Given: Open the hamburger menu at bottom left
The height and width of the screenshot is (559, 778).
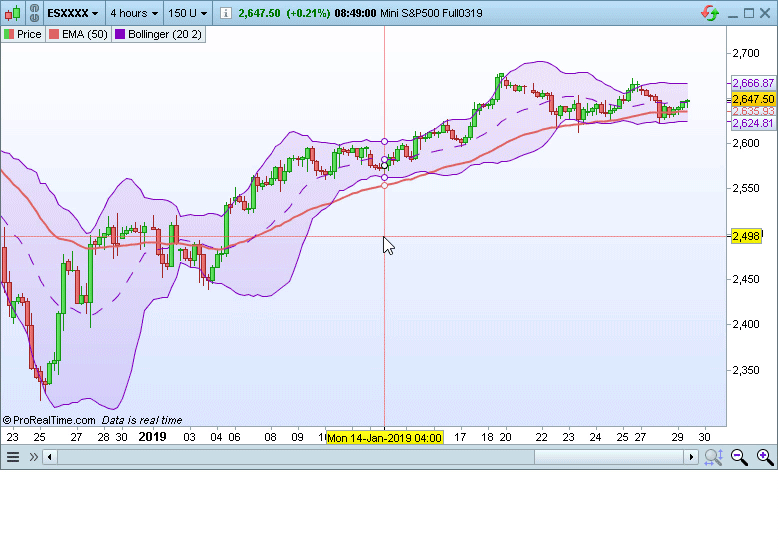Looking at the screenshot, I should 13,457.
